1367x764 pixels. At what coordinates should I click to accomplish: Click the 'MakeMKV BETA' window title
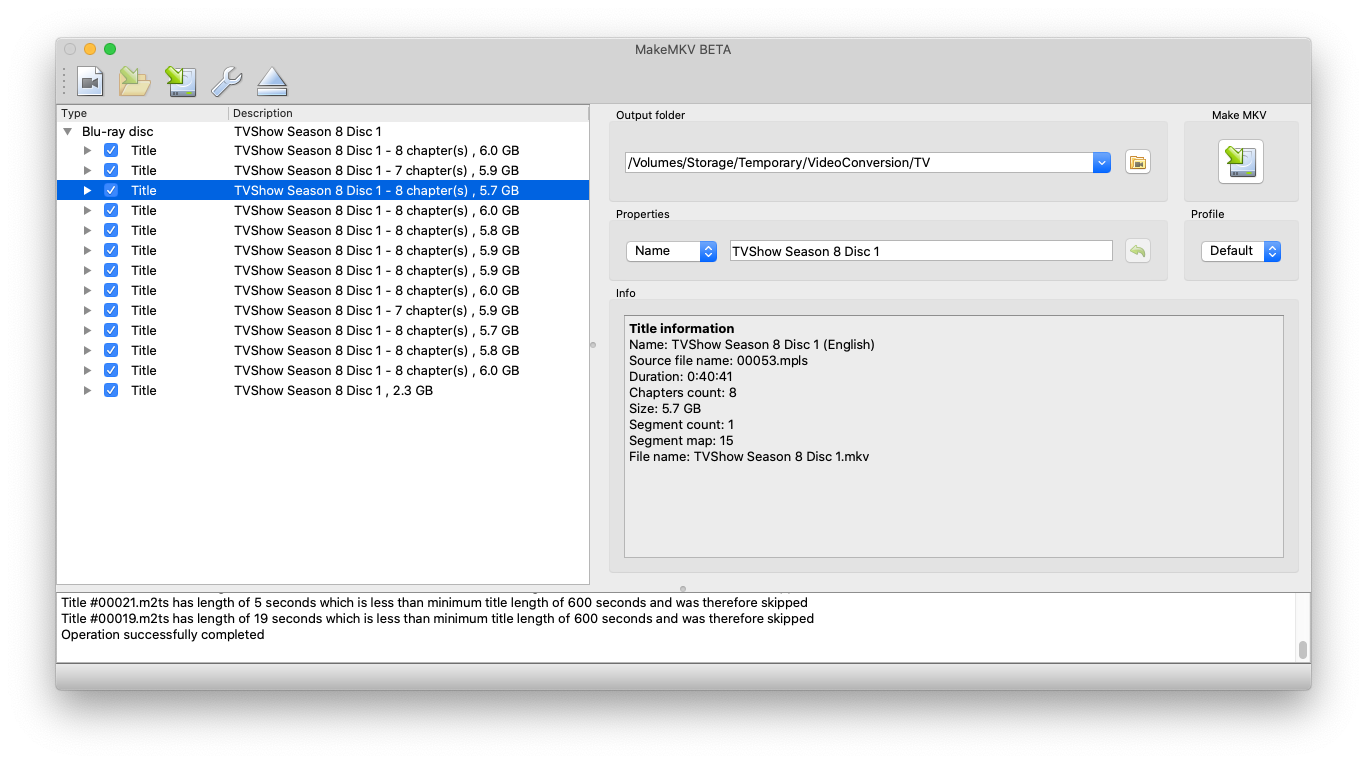coord(683,49)
